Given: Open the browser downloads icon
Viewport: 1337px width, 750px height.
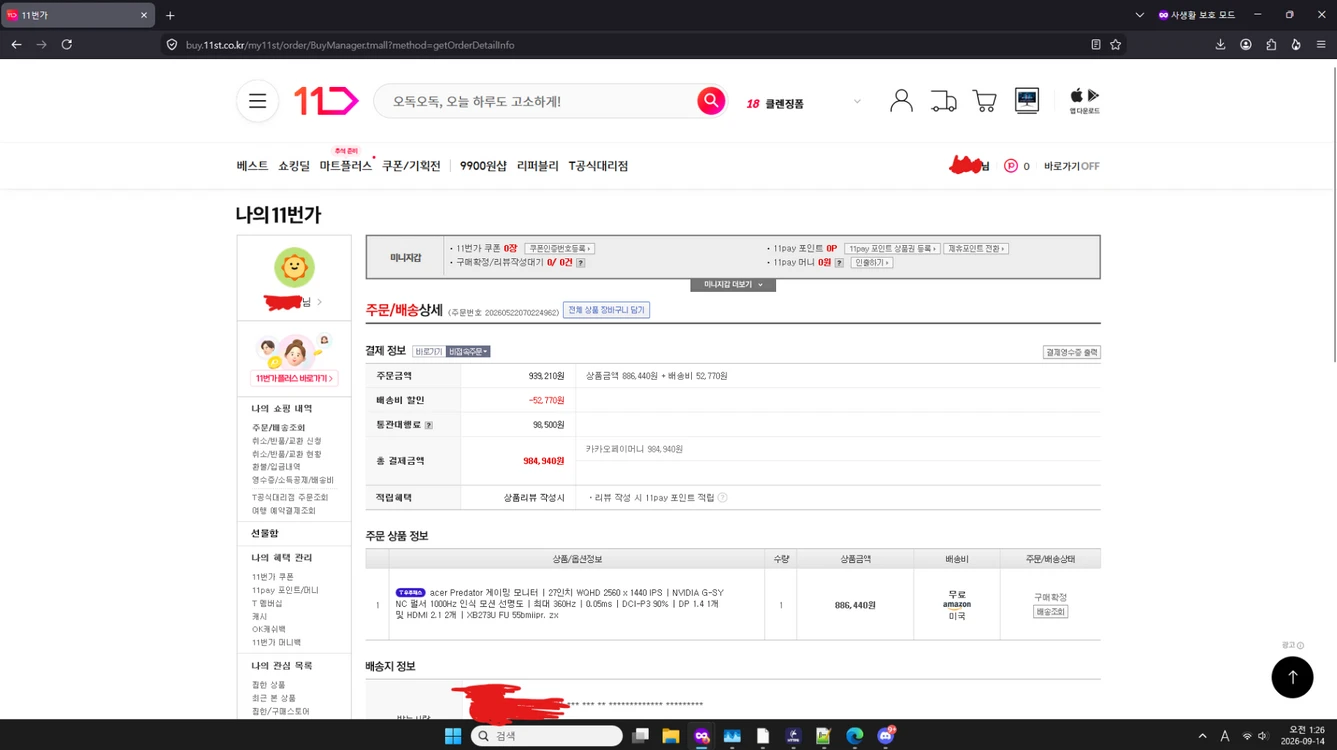Looking at the screenshot, I should tap(1220, 45).
